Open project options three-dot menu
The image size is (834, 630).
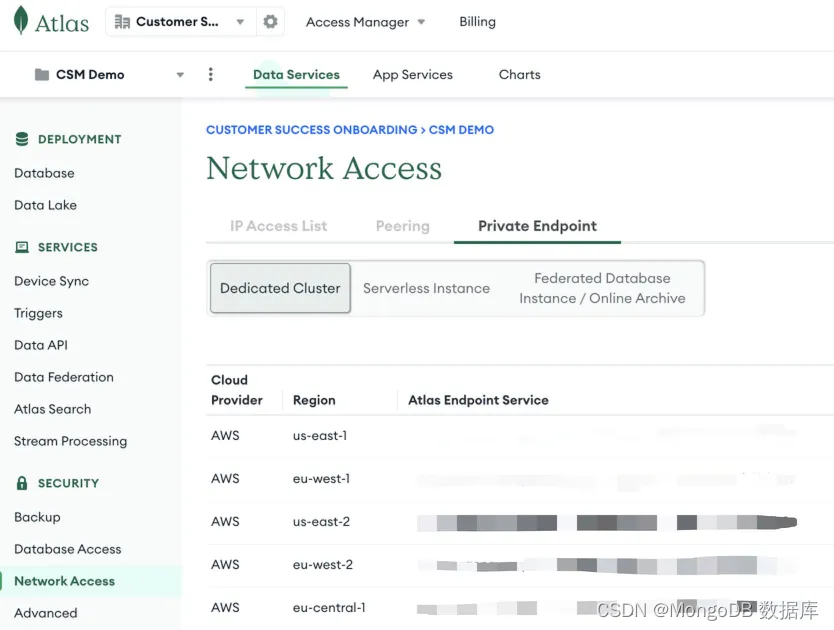click(x=211, y=74)
